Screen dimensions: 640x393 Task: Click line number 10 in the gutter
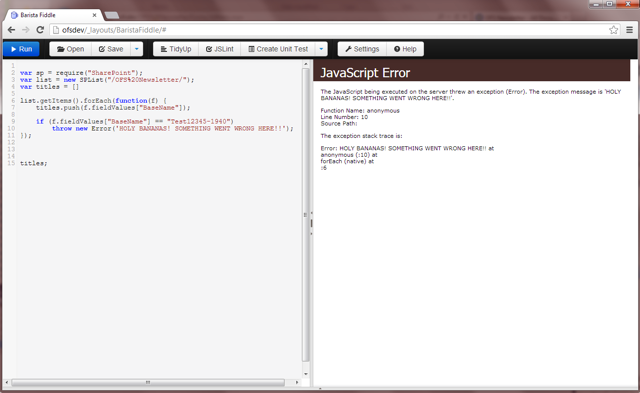(x=11, y=129)
